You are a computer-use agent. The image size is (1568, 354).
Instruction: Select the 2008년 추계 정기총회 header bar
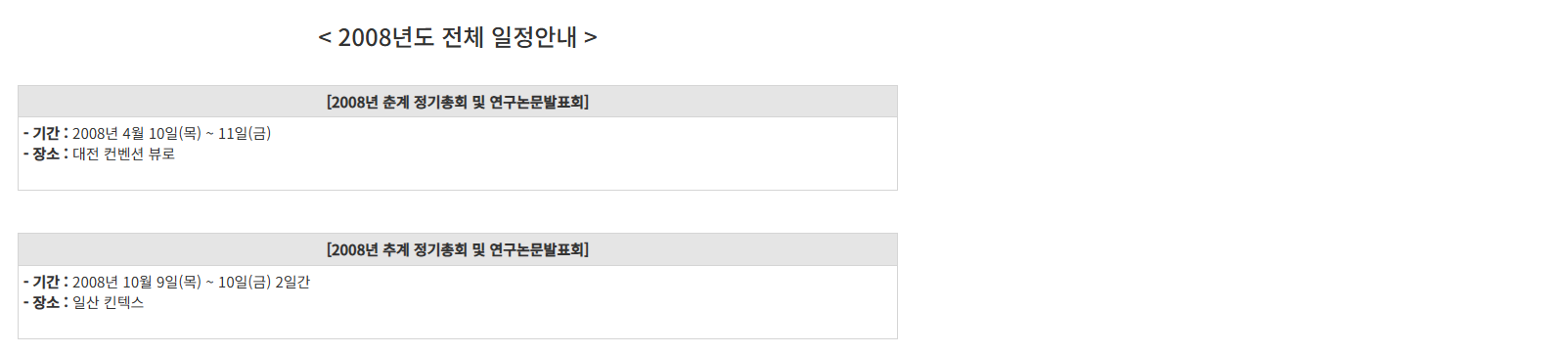tap(458, 249)
